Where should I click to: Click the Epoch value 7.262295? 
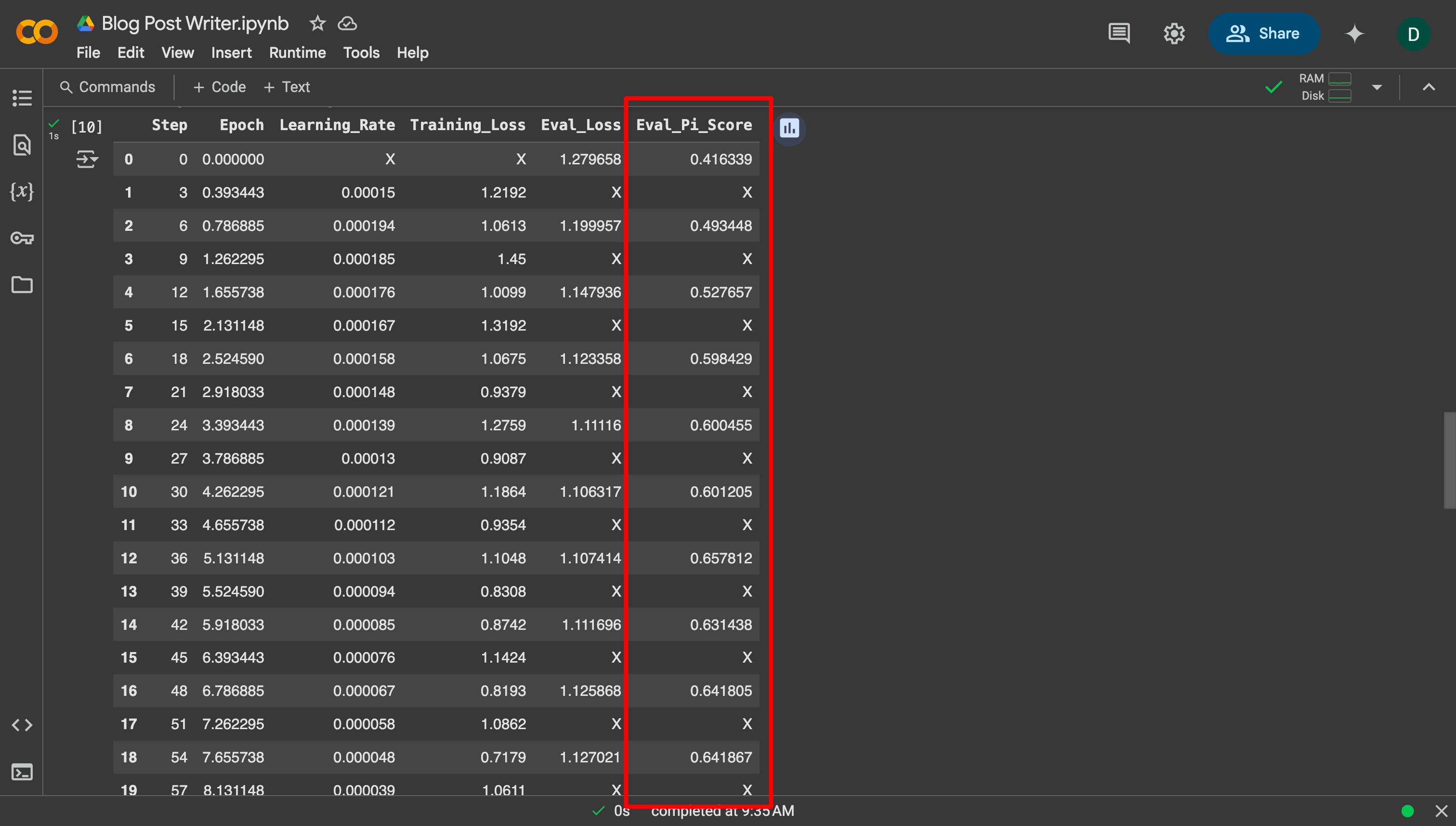pyautogui.click(x=233, y=724)
